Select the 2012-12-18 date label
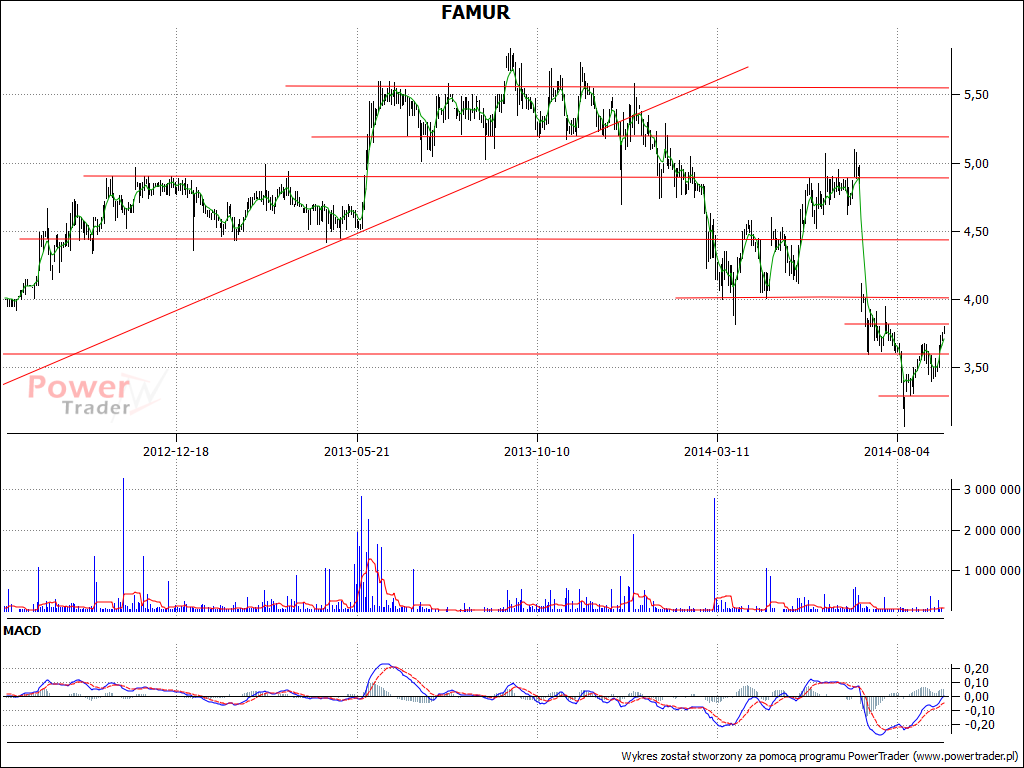This screenshot has height=768, width=1024. click(x=176, y=451)
